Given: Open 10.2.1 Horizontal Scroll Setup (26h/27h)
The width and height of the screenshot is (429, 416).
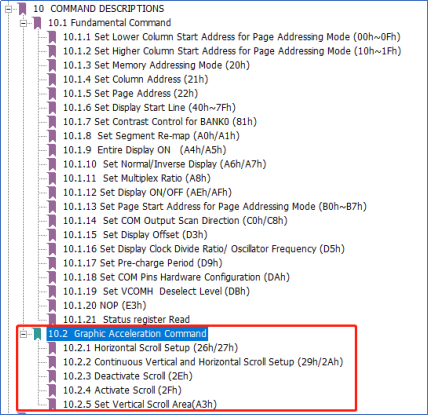Looking at the screenshot, I should pos(151,348).
